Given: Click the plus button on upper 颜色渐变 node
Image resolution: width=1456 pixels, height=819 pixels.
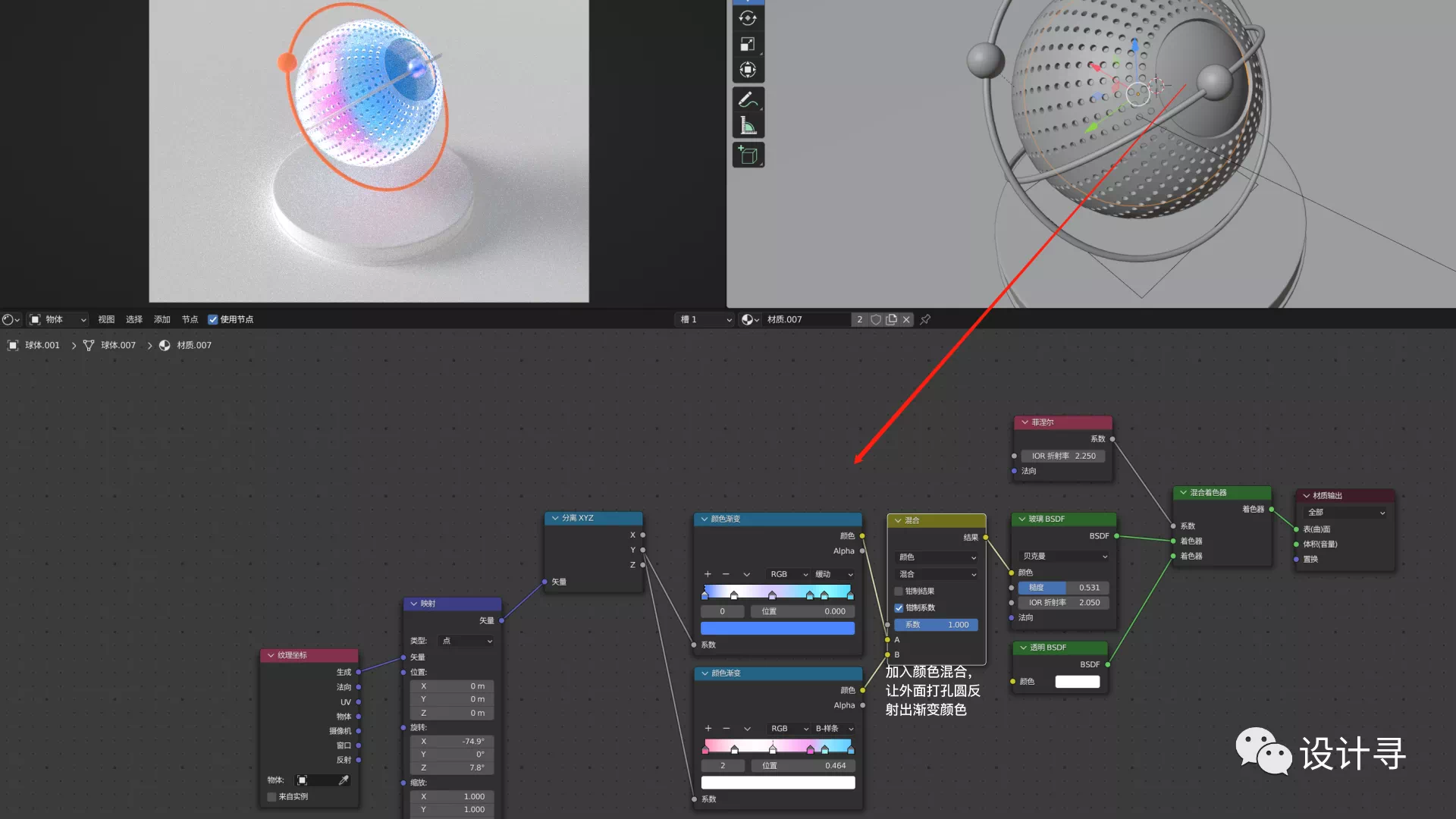Looking at the screenshot, I should (708, 574).
